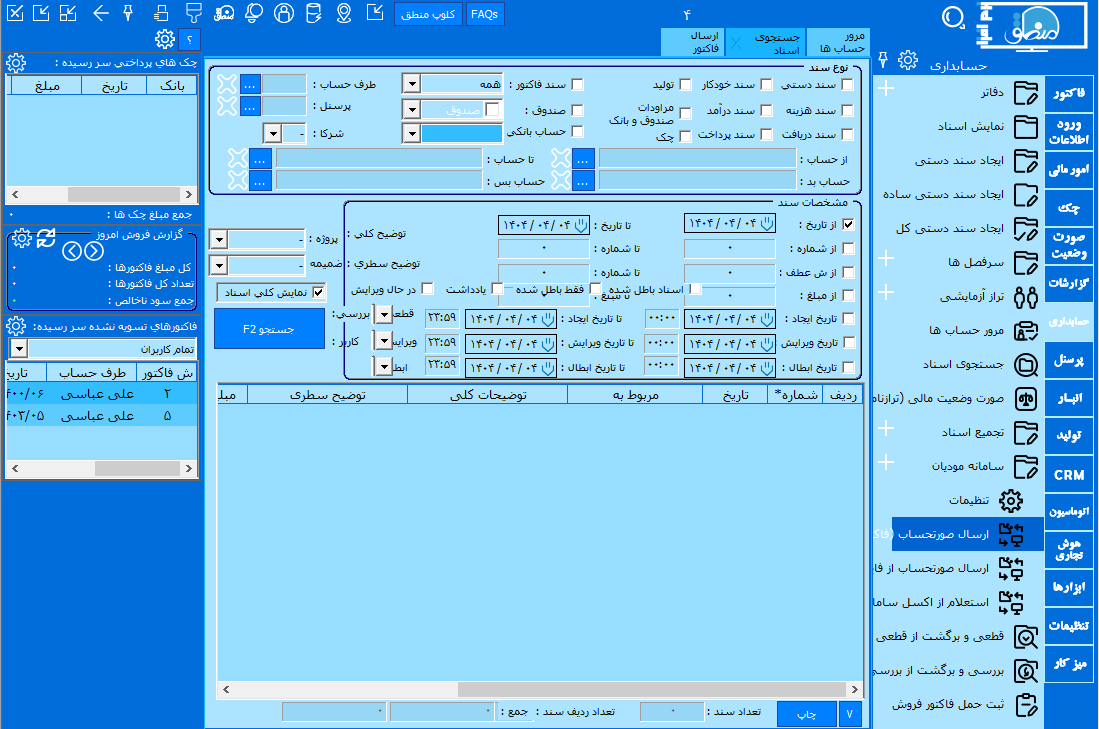Enable the سند فاکتور checkbox
This screenshot has height=729, width=1099.
(x=578, y=85)
